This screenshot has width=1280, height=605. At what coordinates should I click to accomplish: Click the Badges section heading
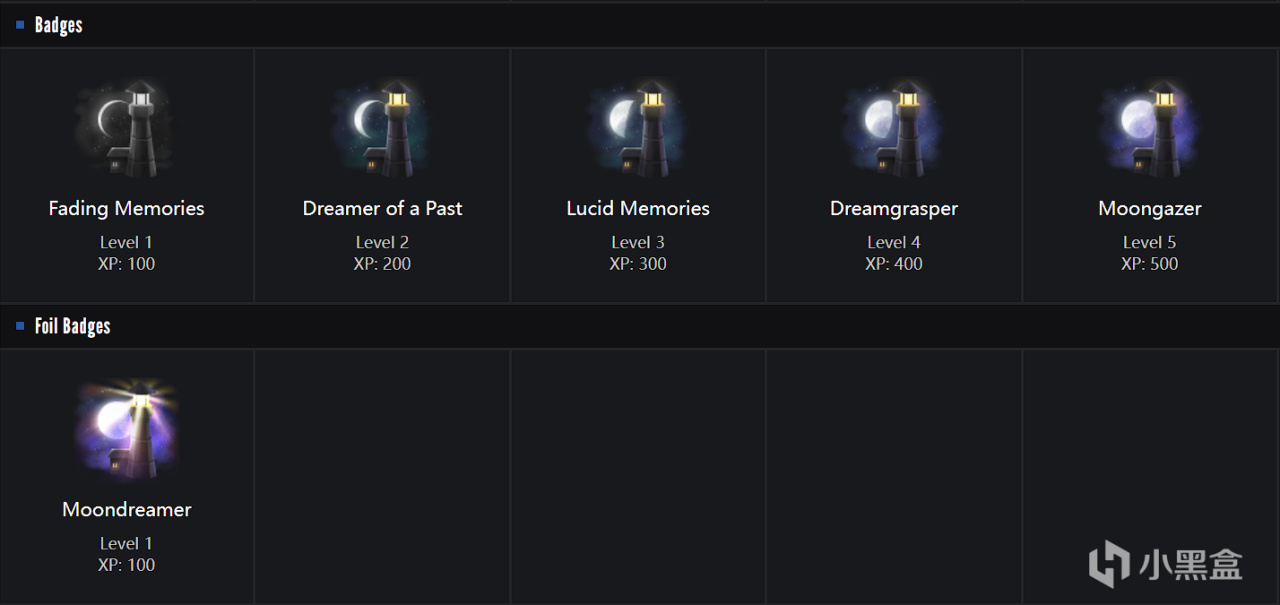59,25
